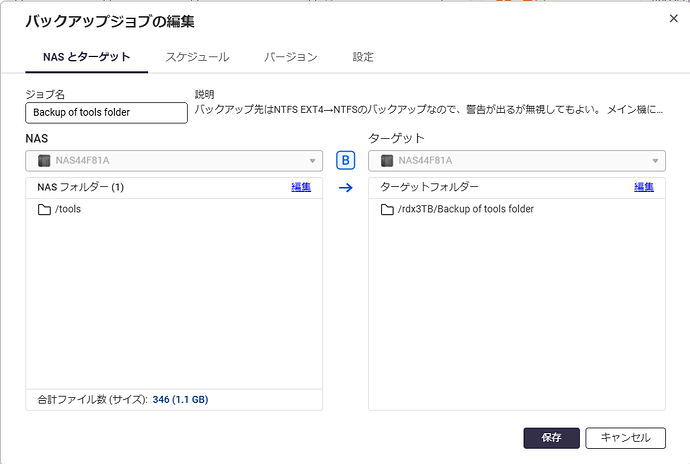Image resolution: width=690 pixels, height=464 pixels.
Task: Expand the source NAS dropdown arrow
Action: point(312,161)
